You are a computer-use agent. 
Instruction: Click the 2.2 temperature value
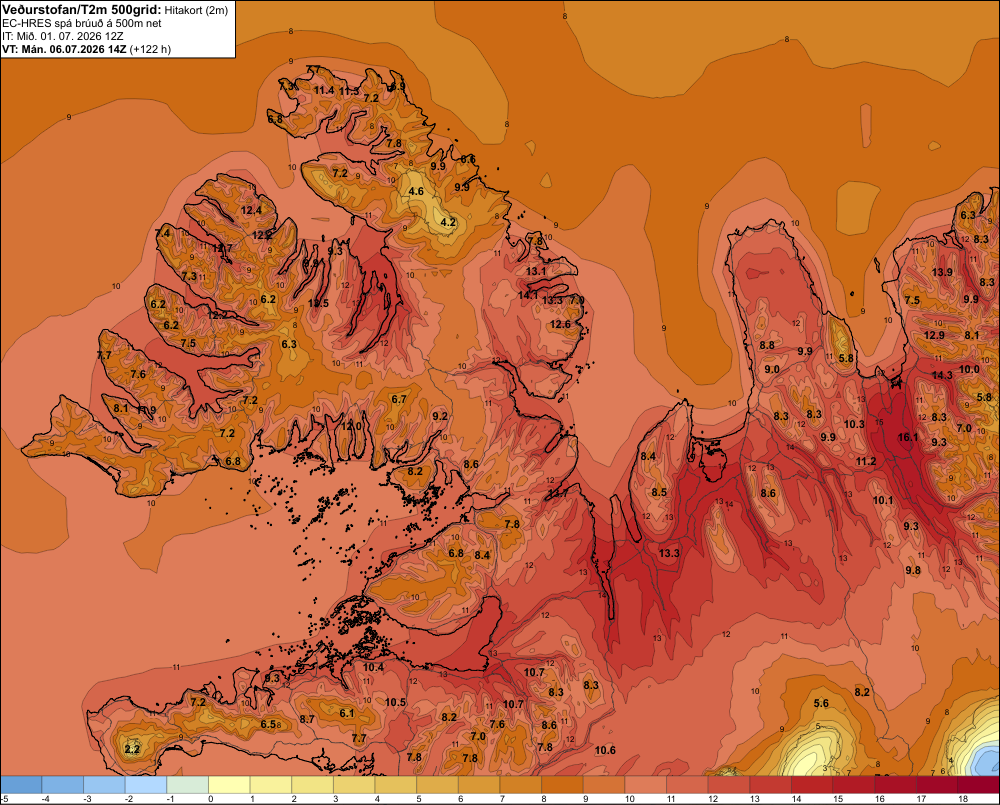132,749
